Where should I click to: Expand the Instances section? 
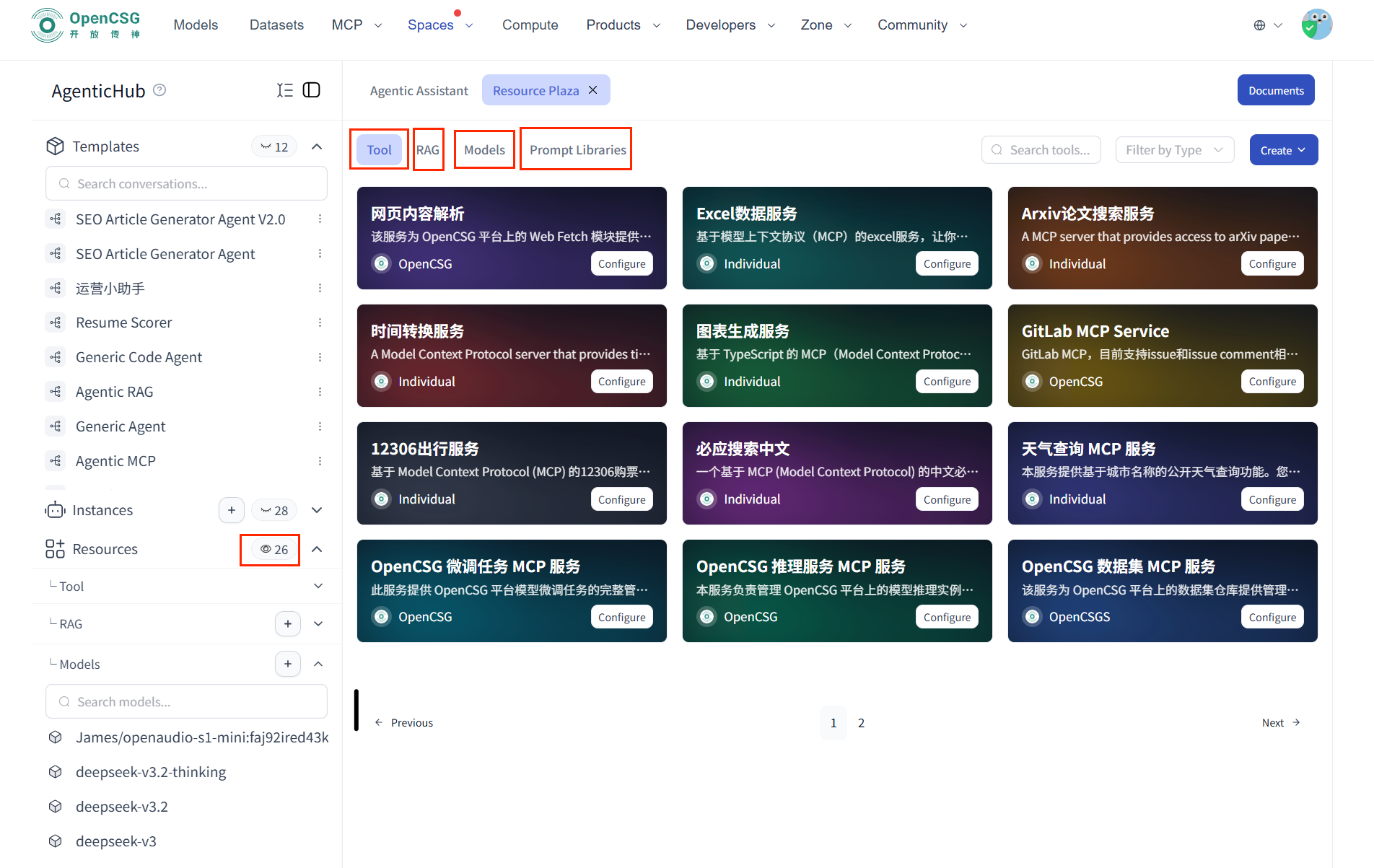317,510
